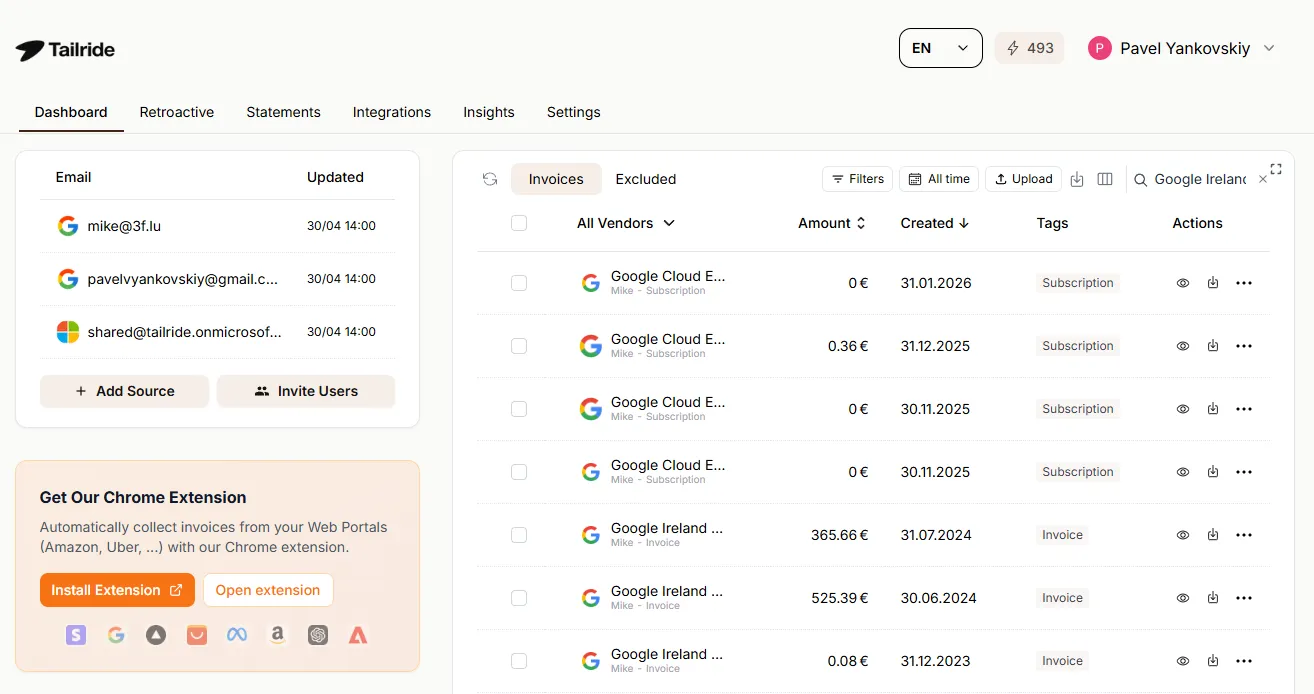Check the 31.12.2023 invoice row

point(519,661)
